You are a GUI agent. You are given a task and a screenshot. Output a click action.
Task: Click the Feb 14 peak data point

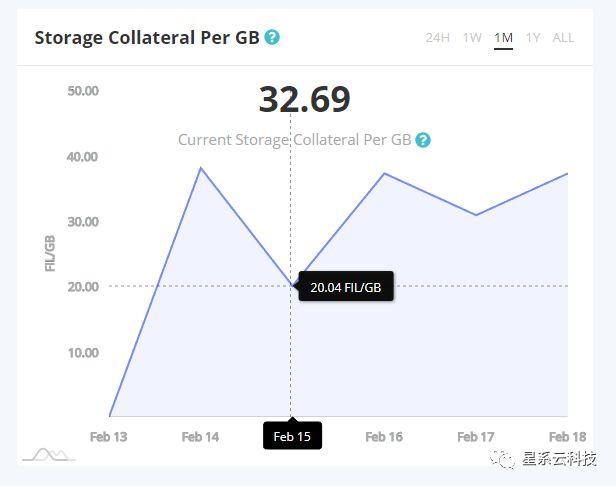point(201,168)
